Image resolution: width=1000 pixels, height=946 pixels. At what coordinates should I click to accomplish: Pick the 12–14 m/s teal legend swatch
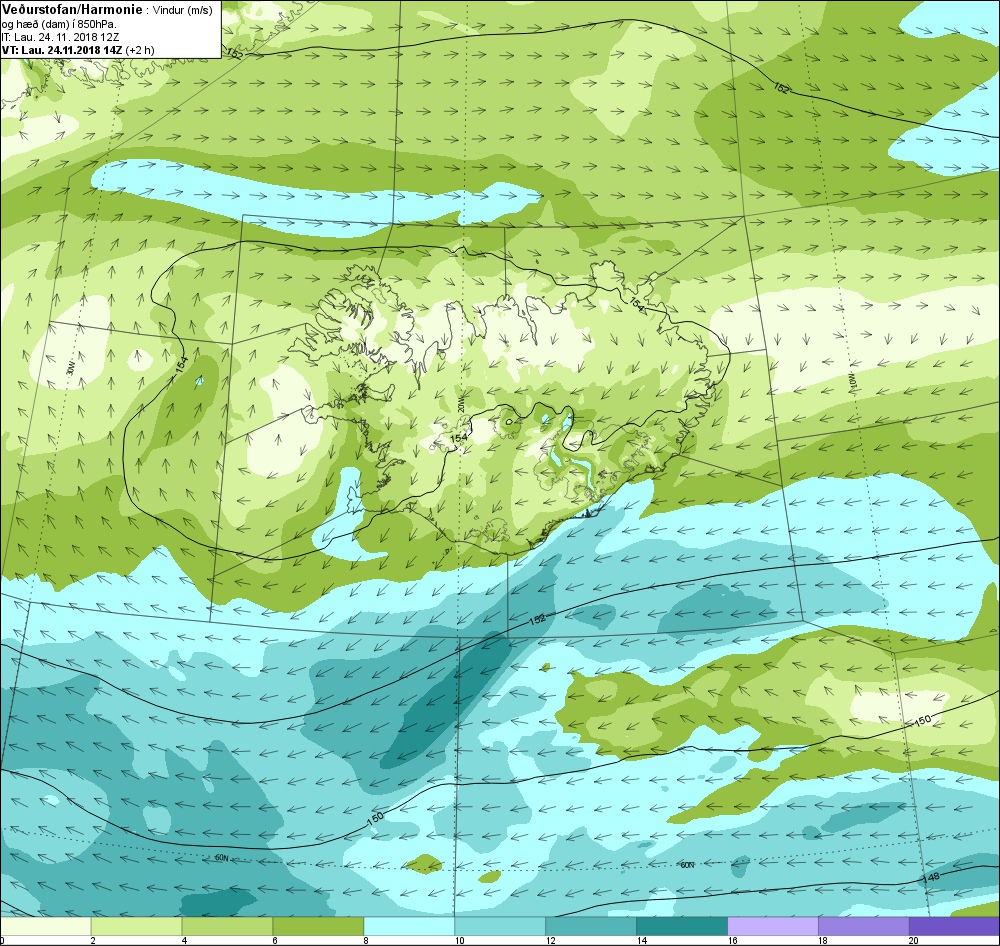point(591,926)
